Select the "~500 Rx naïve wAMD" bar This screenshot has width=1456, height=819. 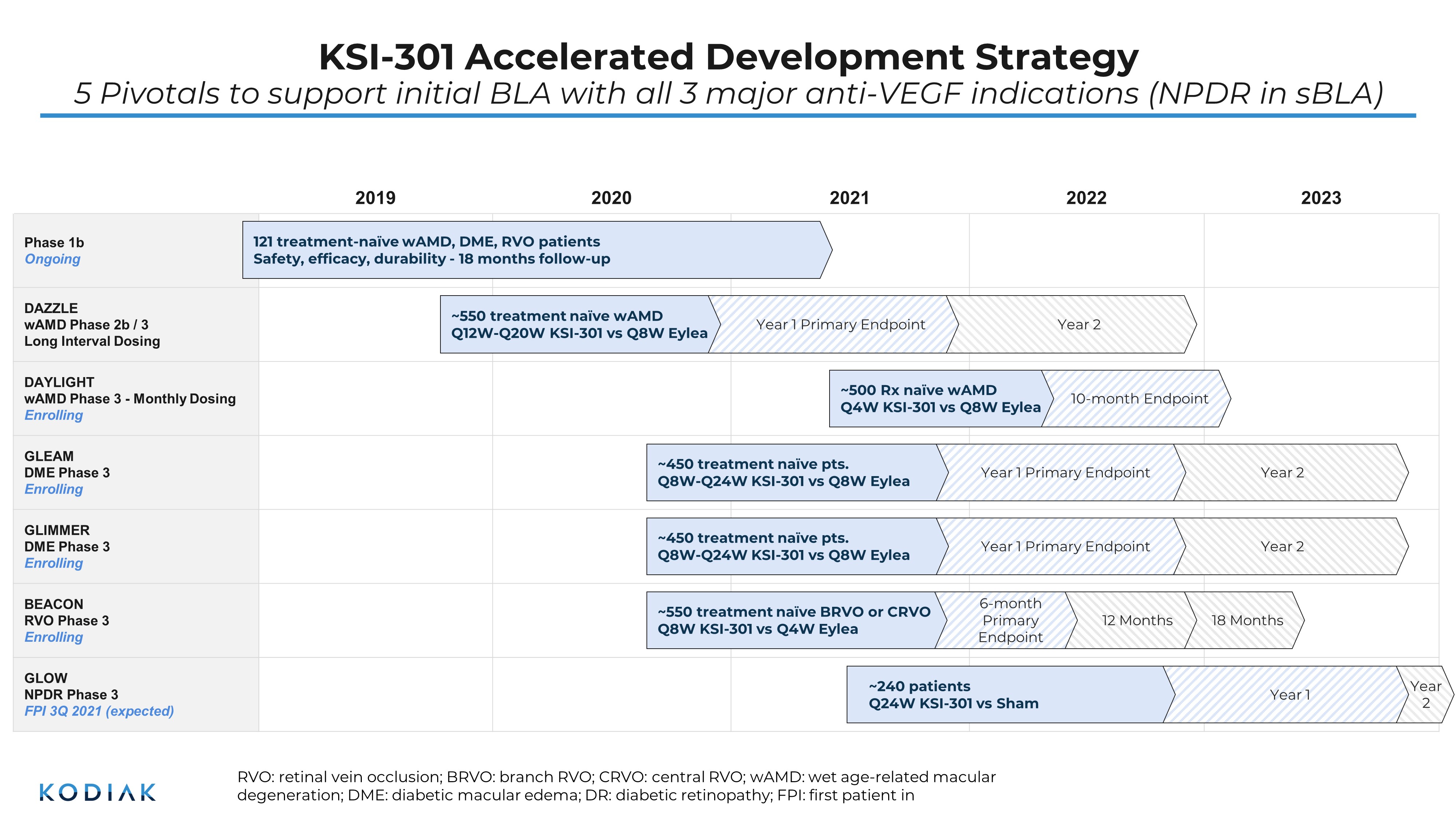pos(941,399)
